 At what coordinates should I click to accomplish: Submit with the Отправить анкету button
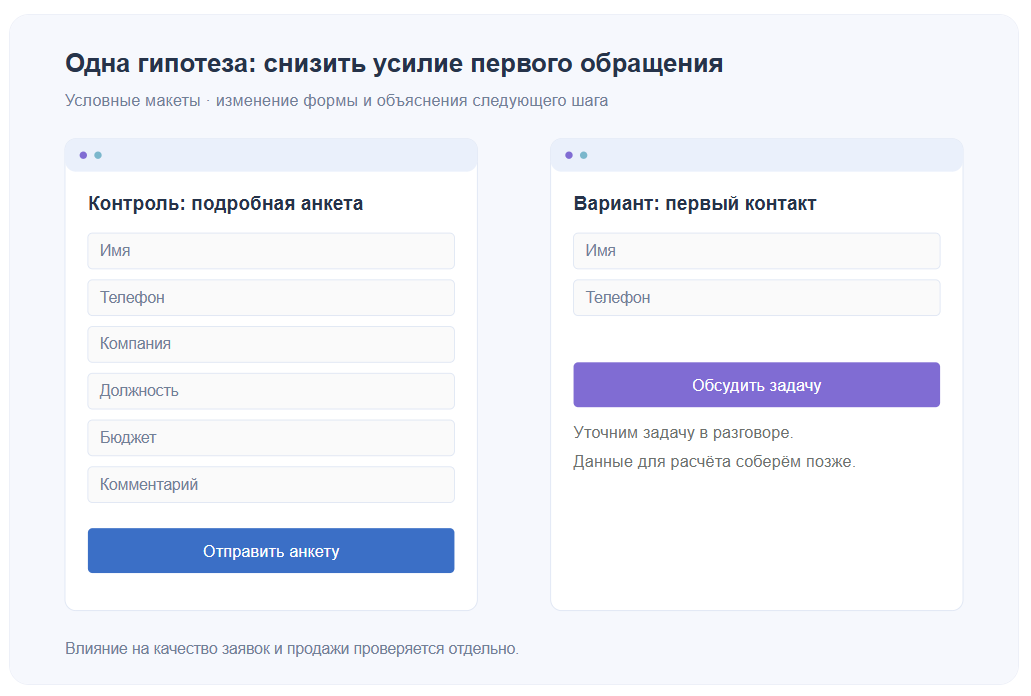[x=271, y=551]
